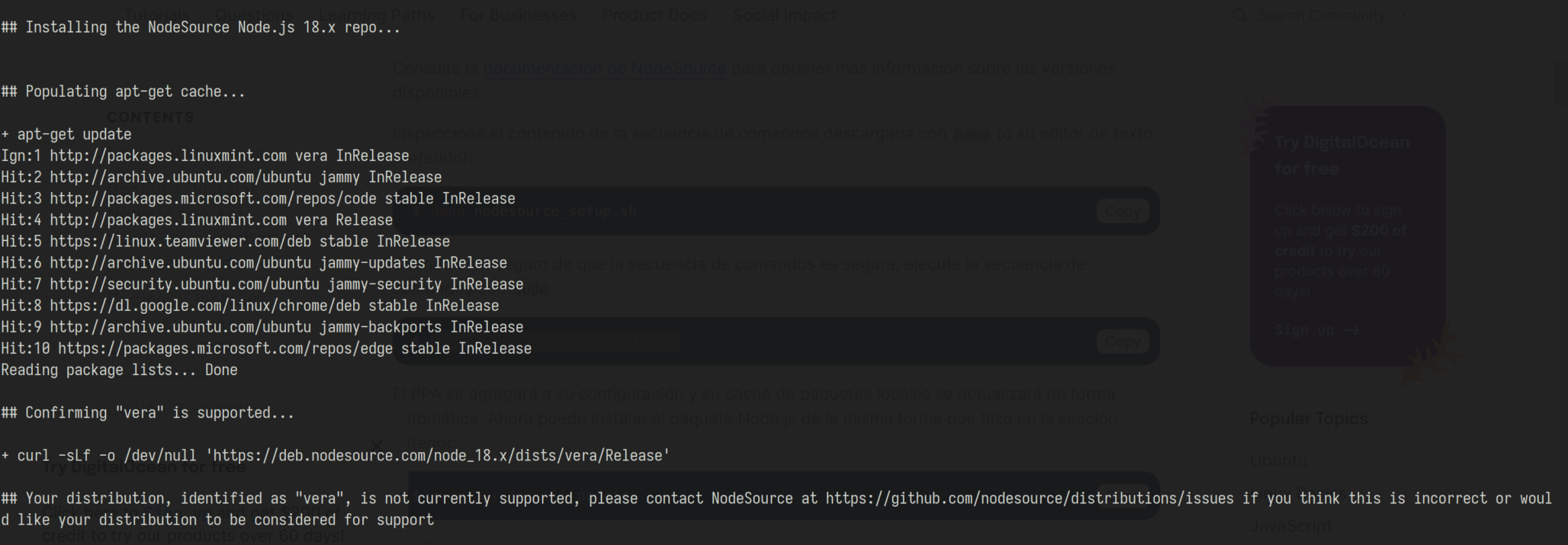Open Product Docs from the top bar
The image size is (1568, 545).
pos(654,14)
